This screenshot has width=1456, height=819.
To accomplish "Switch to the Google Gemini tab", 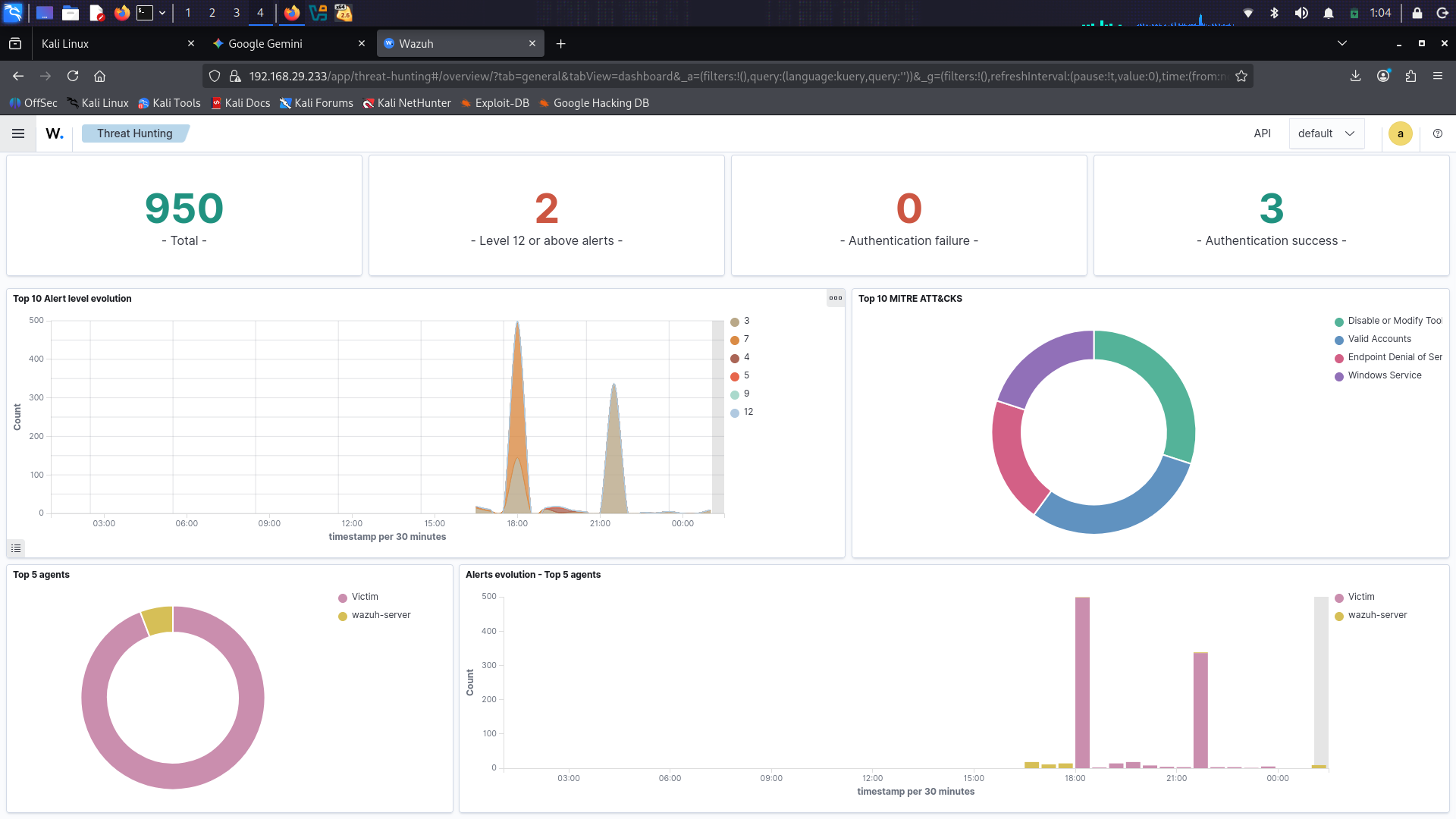I will tap(265, 44).
